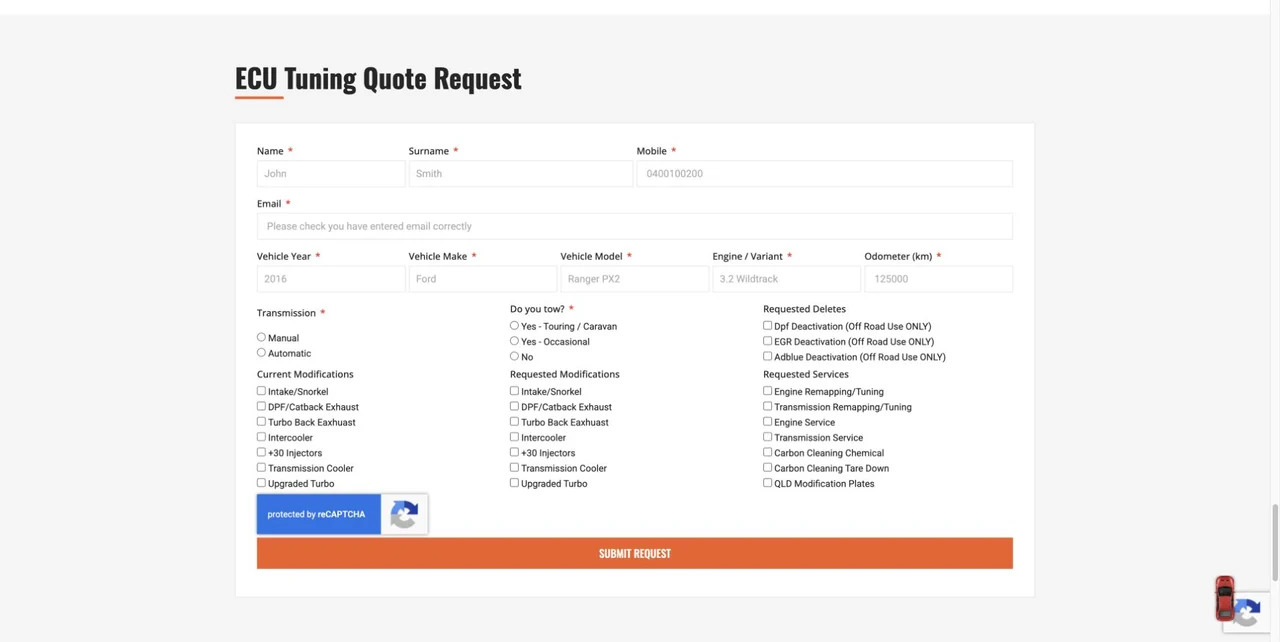Check Upgraded Turbo under Requested Modifications
The image size is (1280, 642).
514,482
